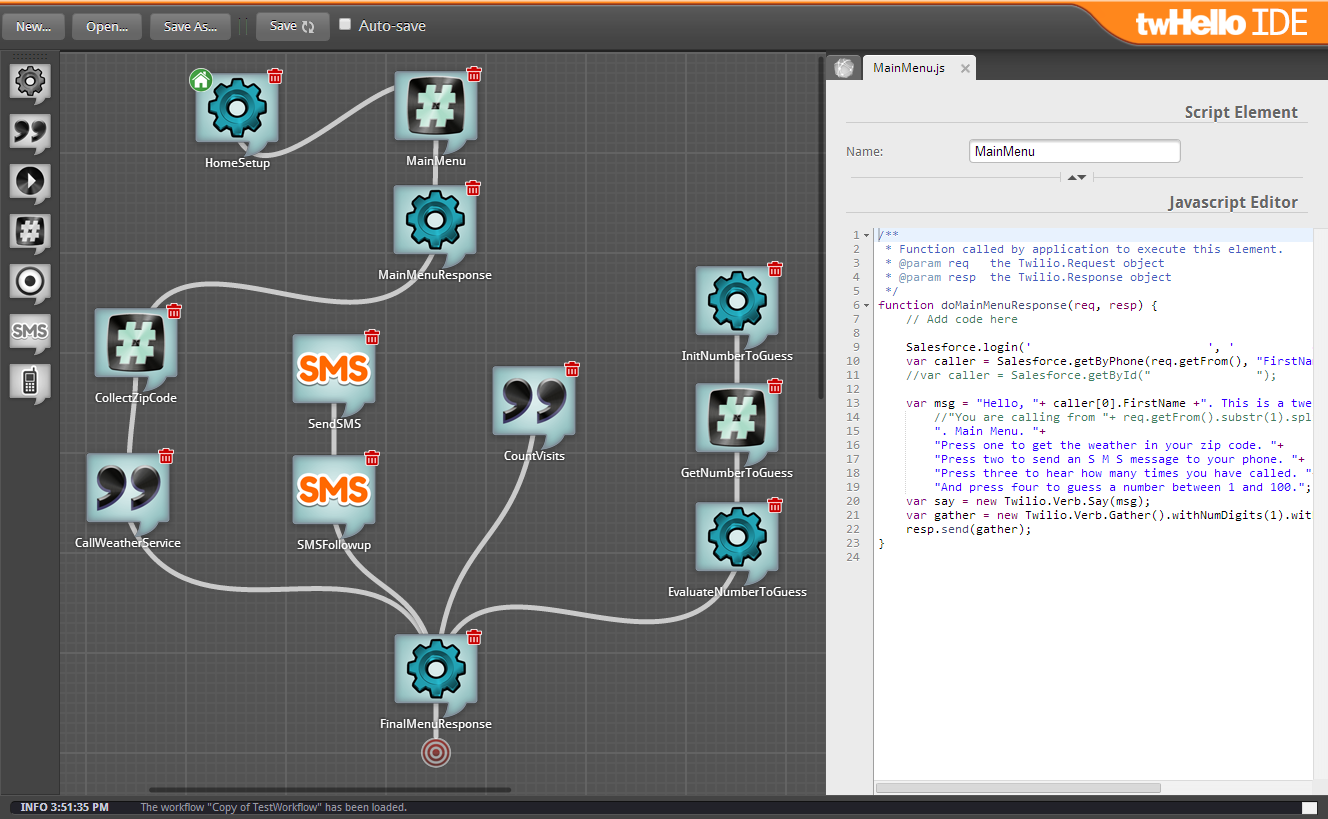The height and width of the screenshot is (819, 1328).
Task: Fold the function at line 6
Action: point(867,305)
